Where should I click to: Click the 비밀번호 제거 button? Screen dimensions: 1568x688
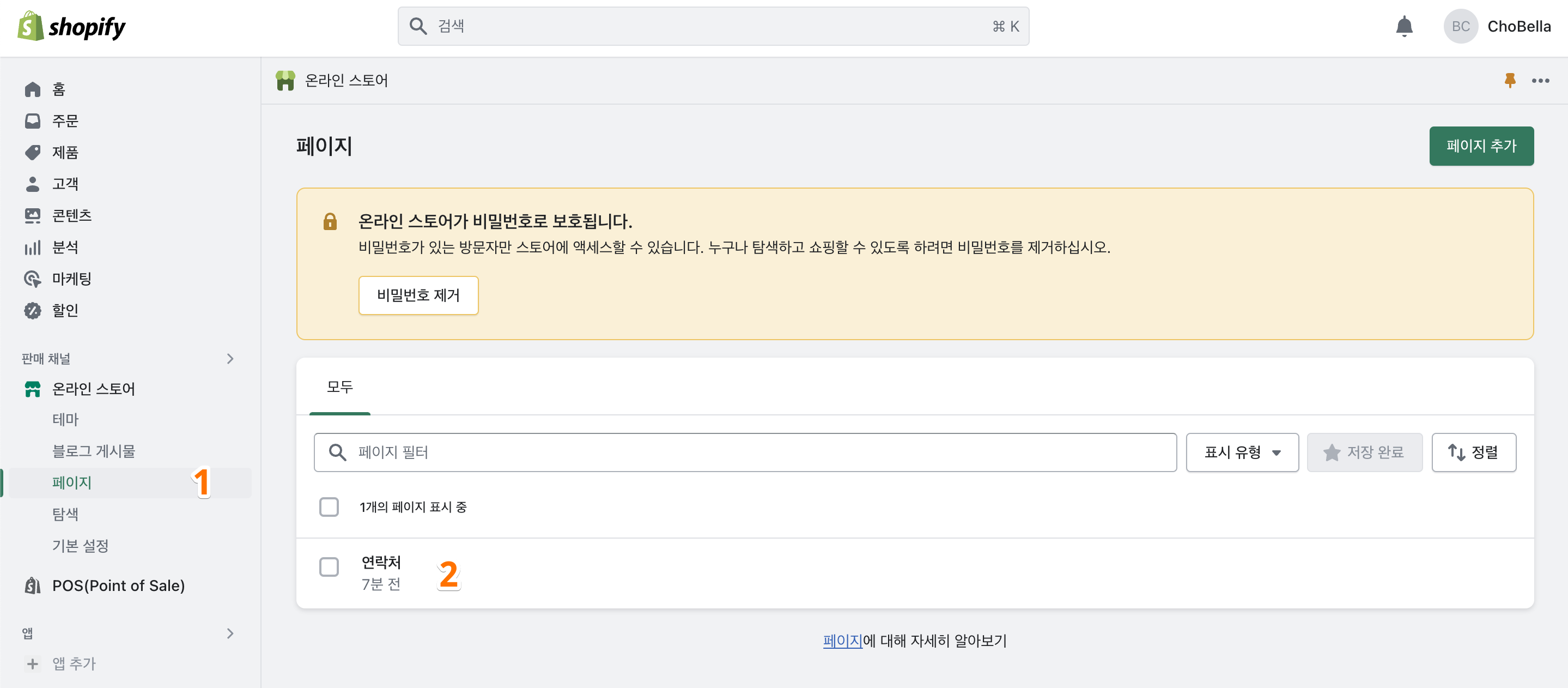pyautogui.click(x=418, y=295)
